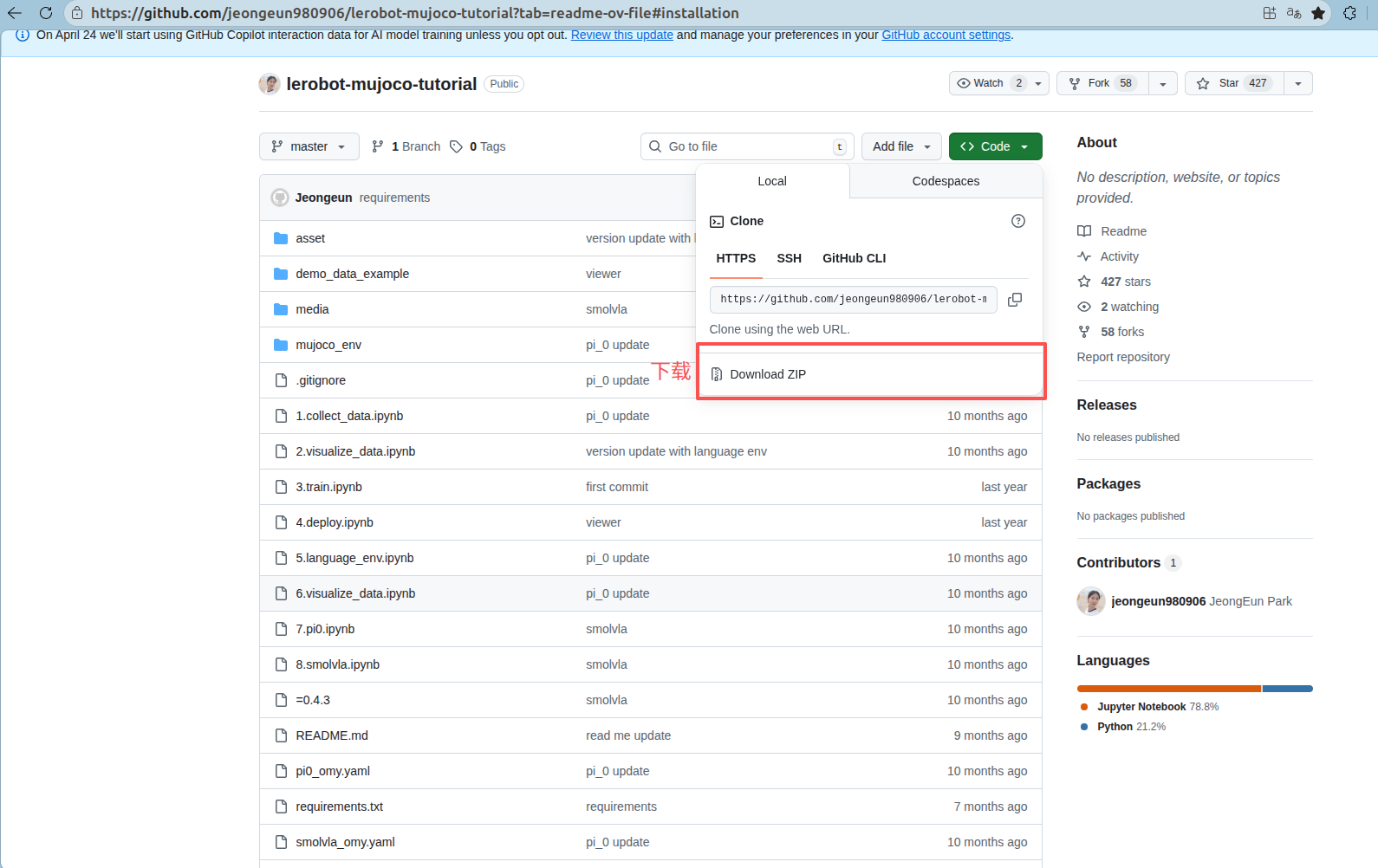
Task: Click the repository owner avatar next to title
Action: 270,84
